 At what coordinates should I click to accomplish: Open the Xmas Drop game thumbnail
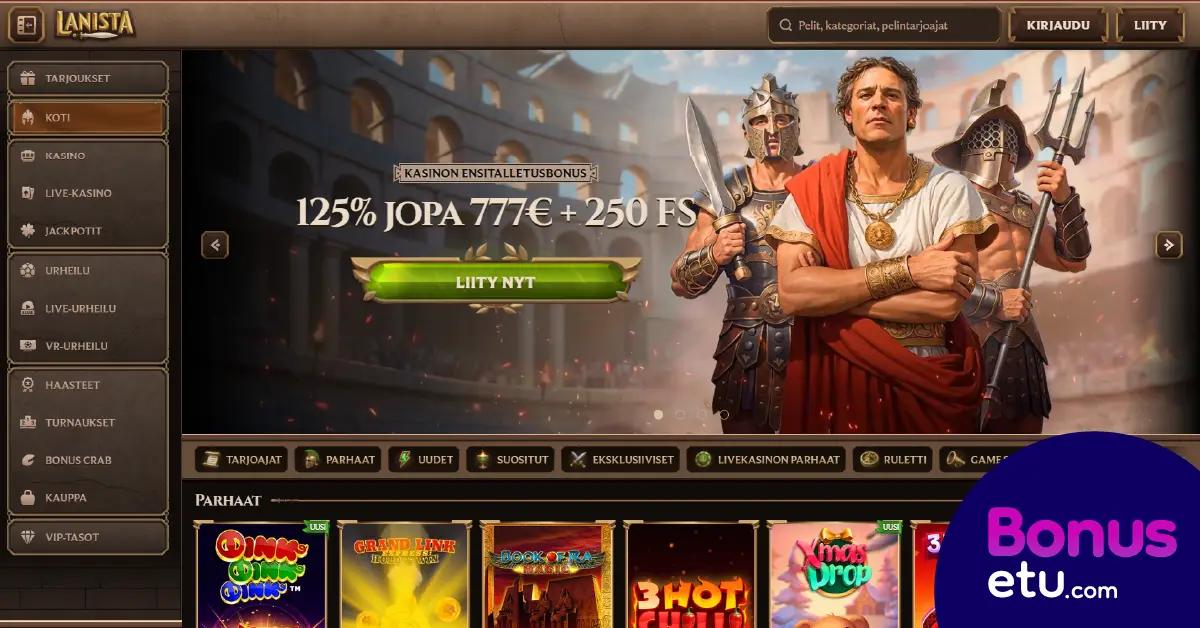833,575
